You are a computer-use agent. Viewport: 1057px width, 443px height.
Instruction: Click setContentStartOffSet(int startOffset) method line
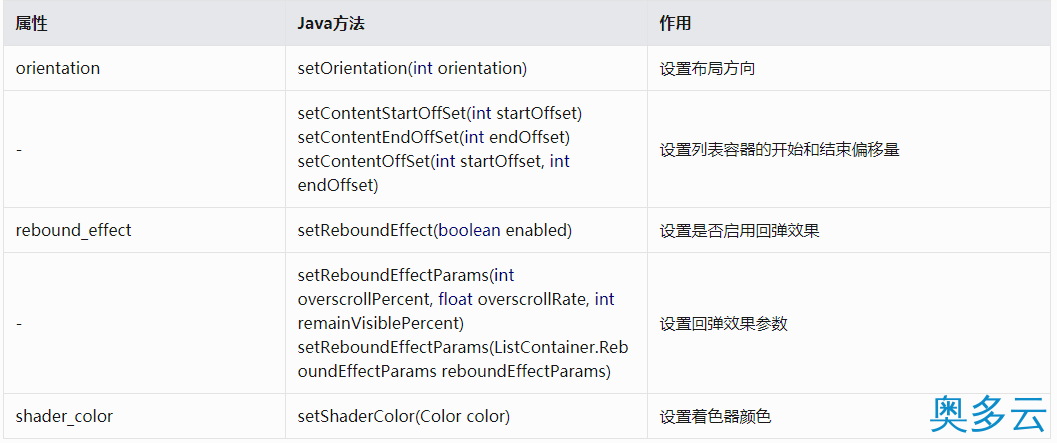pyautogui.click(x=440, y=113)
